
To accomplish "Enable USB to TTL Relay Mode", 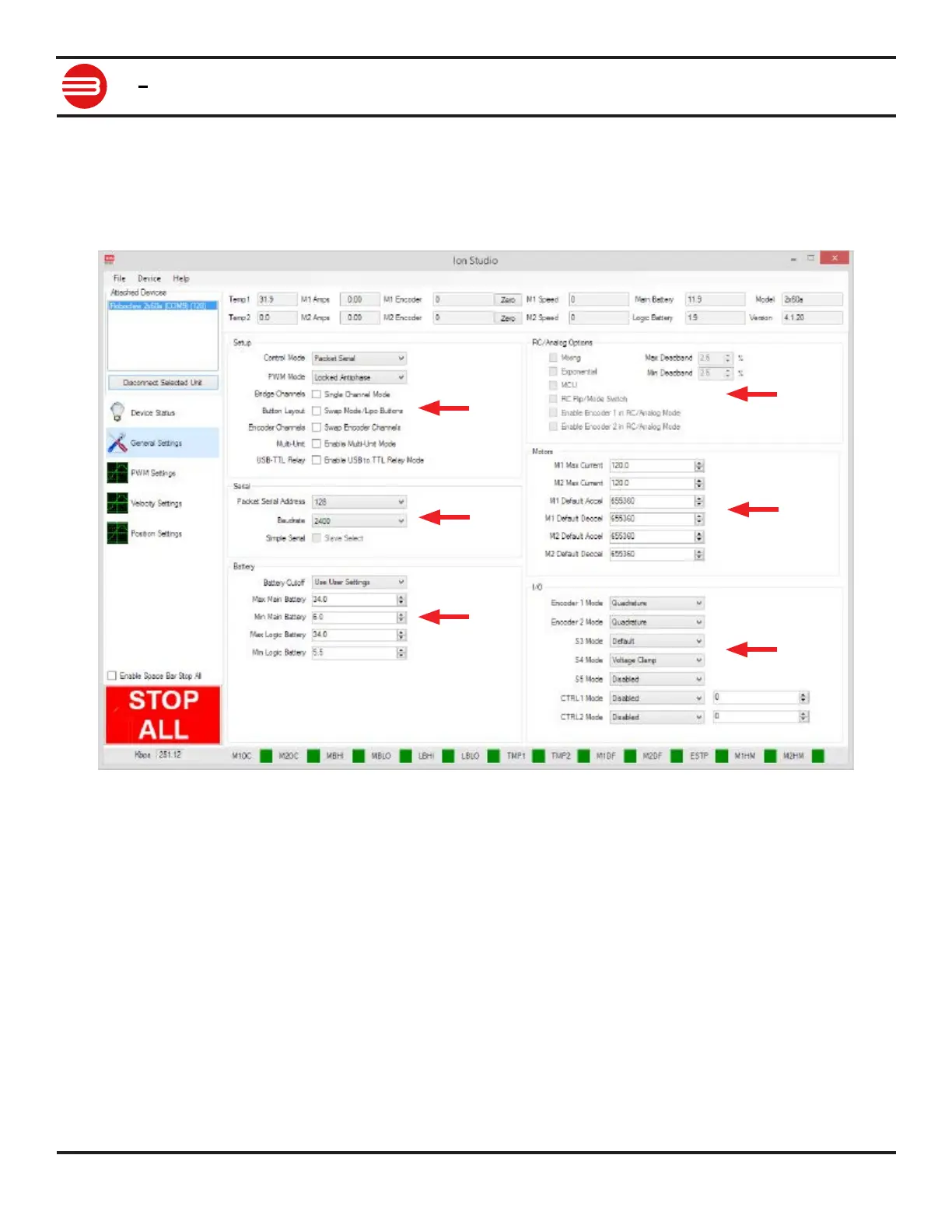I will point(317,460).
